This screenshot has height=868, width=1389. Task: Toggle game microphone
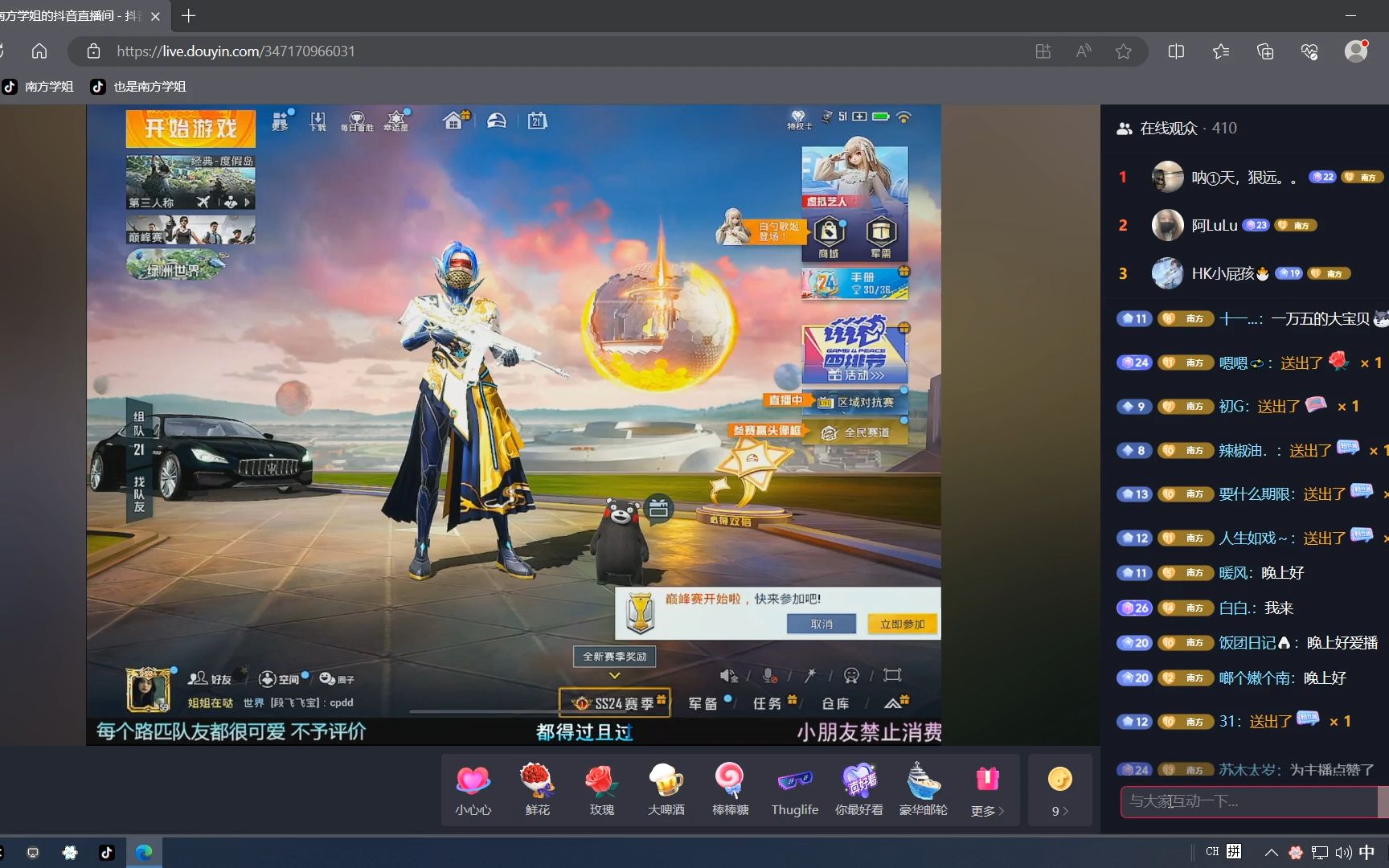tap(770, 676)
